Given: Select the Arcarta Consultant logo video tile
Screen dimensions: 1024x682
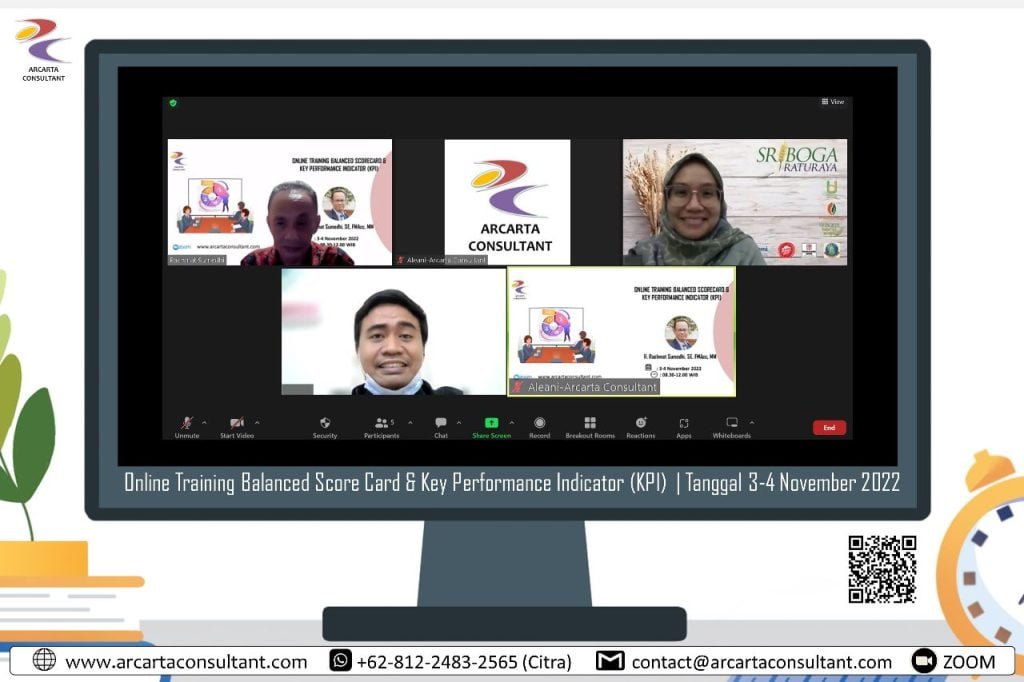Looking at the screenshot, I should click(508, 202).
